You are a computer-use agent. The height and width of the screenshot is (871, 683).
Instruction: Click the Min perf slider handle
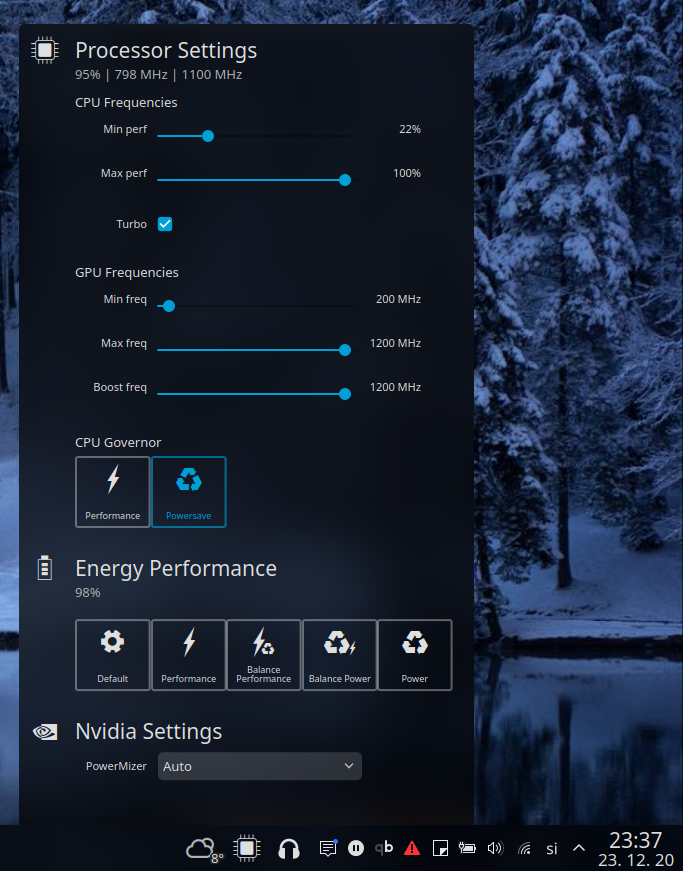[208, 136]
